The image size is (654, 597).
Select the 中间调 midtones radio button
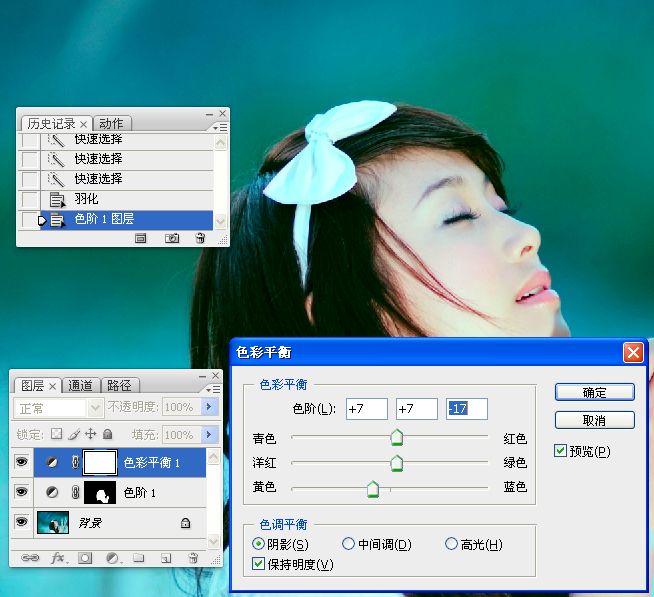tap(348, 544)
